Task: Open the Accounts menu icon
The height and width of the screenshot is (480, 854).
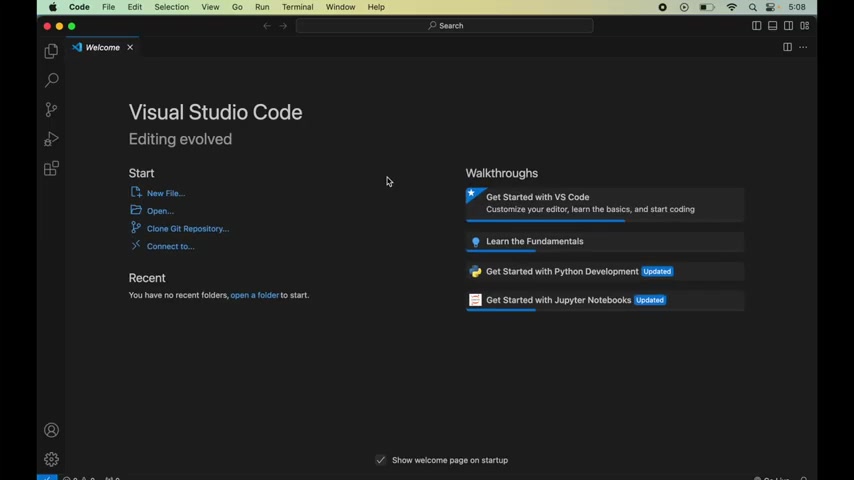Action: click(x=51, y=430)
